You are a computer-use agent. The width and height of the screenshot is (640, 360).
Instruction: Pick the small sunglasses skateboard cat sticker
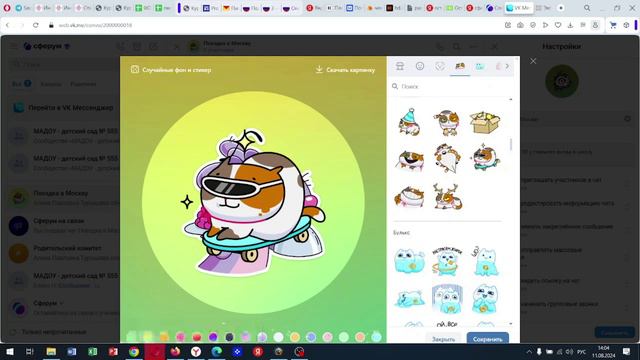coord(484,158)
